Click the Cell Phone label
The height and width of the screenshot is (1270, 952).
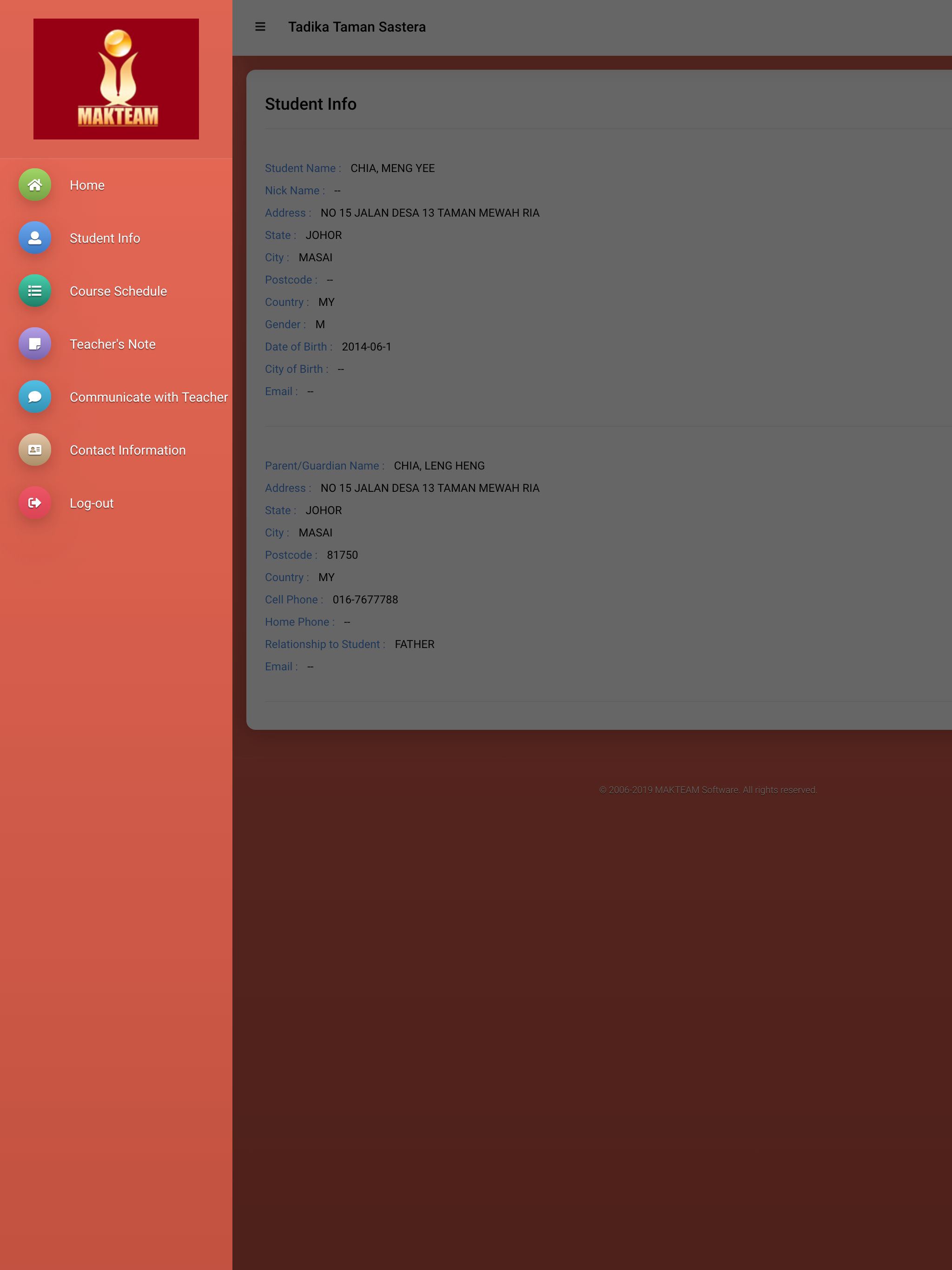(x=294, y=599)
